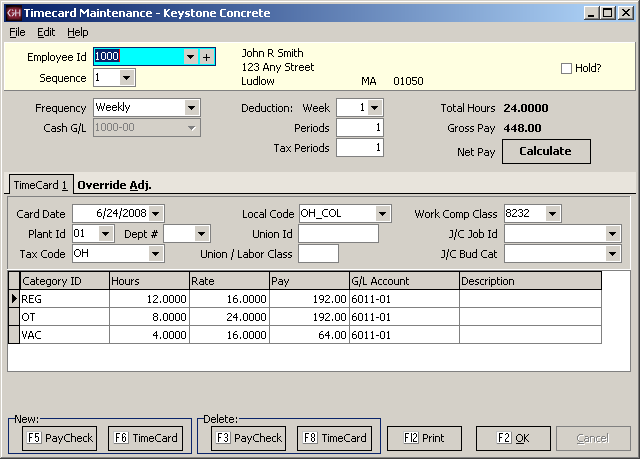This screenshot has height=459, width=640.
Task: Open the File menu
Action: pos(17,32)
